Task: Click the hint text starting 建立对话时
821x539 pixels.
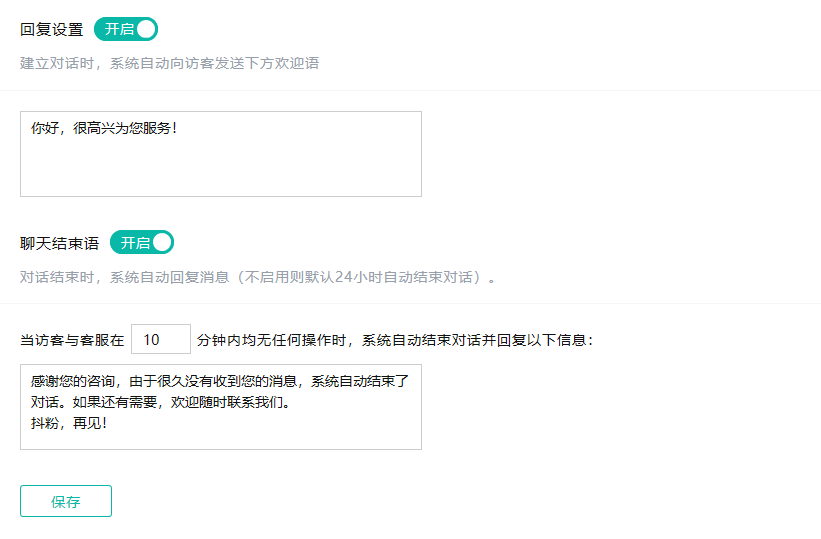Action: click(x=170, y=63)
